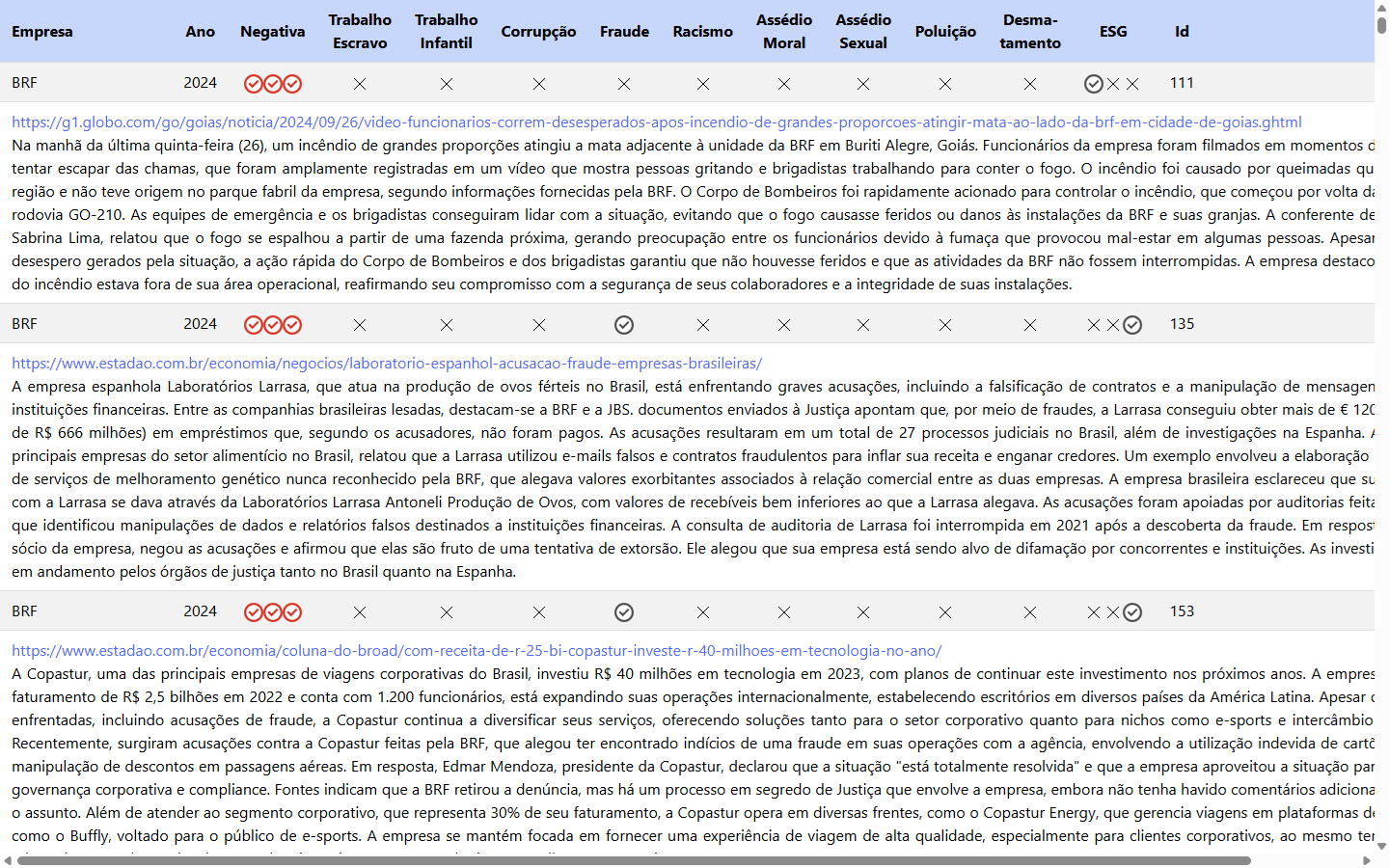Click the Desmatamento X in row 153

pos(1030,612)
